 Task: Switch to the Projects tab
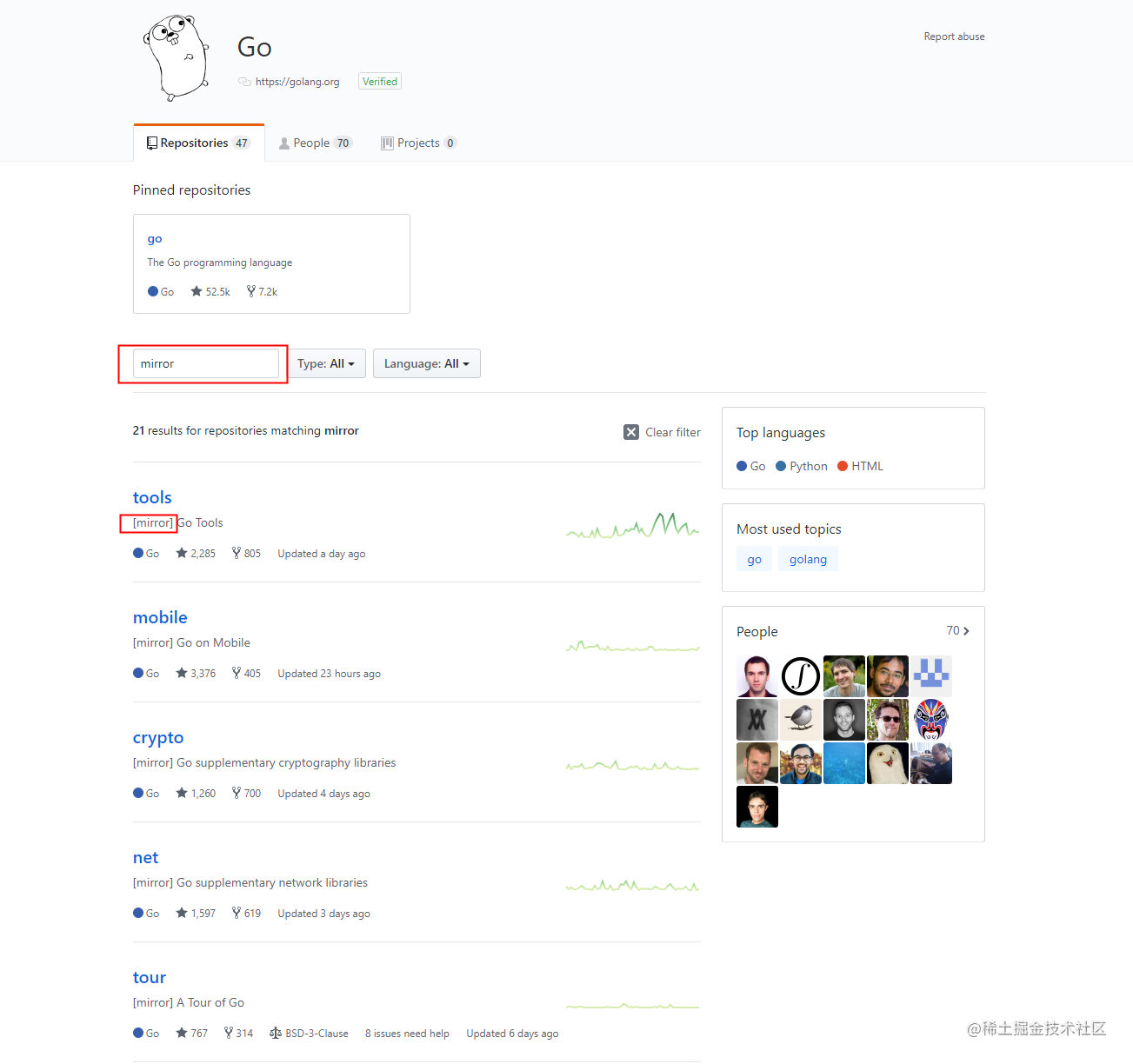[417, 143]
